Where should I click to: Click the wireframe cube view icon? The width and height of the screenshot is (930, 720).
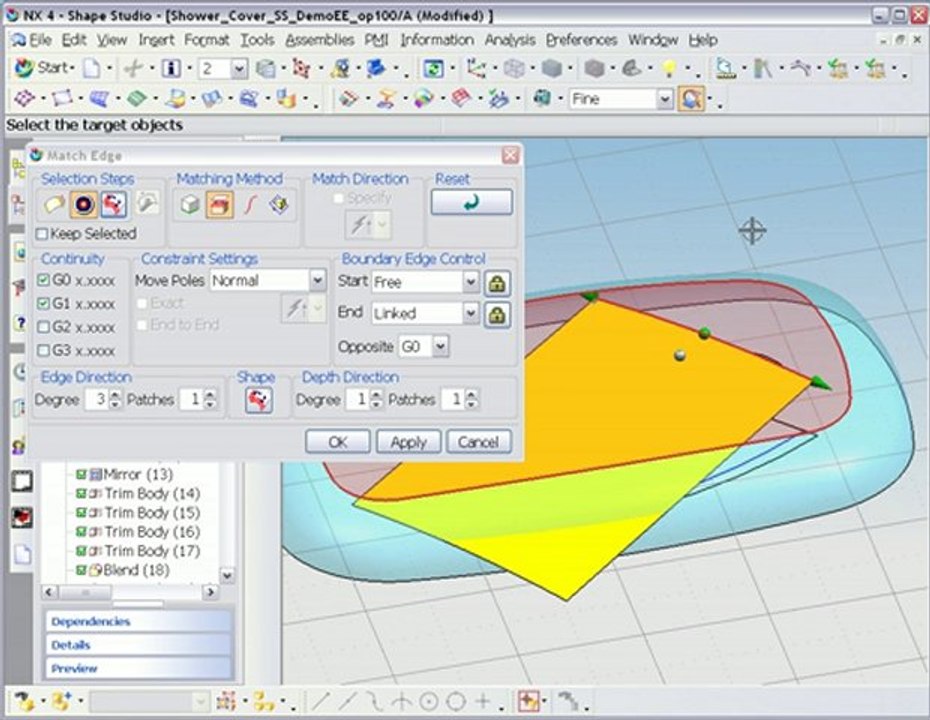(x=514, y=69)
